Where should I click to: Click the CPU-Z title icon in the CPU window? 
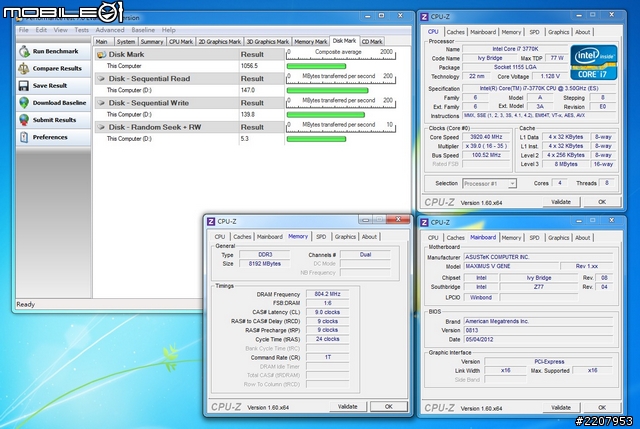point(424,17)
